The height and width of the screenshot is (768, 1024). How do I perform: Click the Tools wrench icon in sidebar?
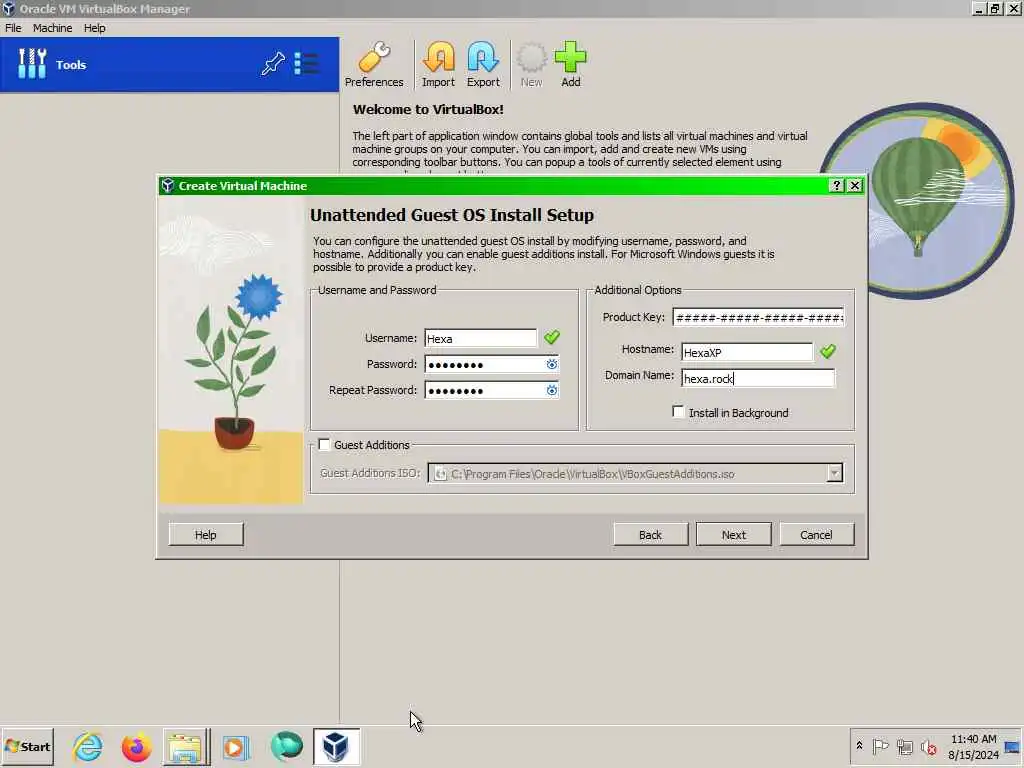[x=31, y=64]
